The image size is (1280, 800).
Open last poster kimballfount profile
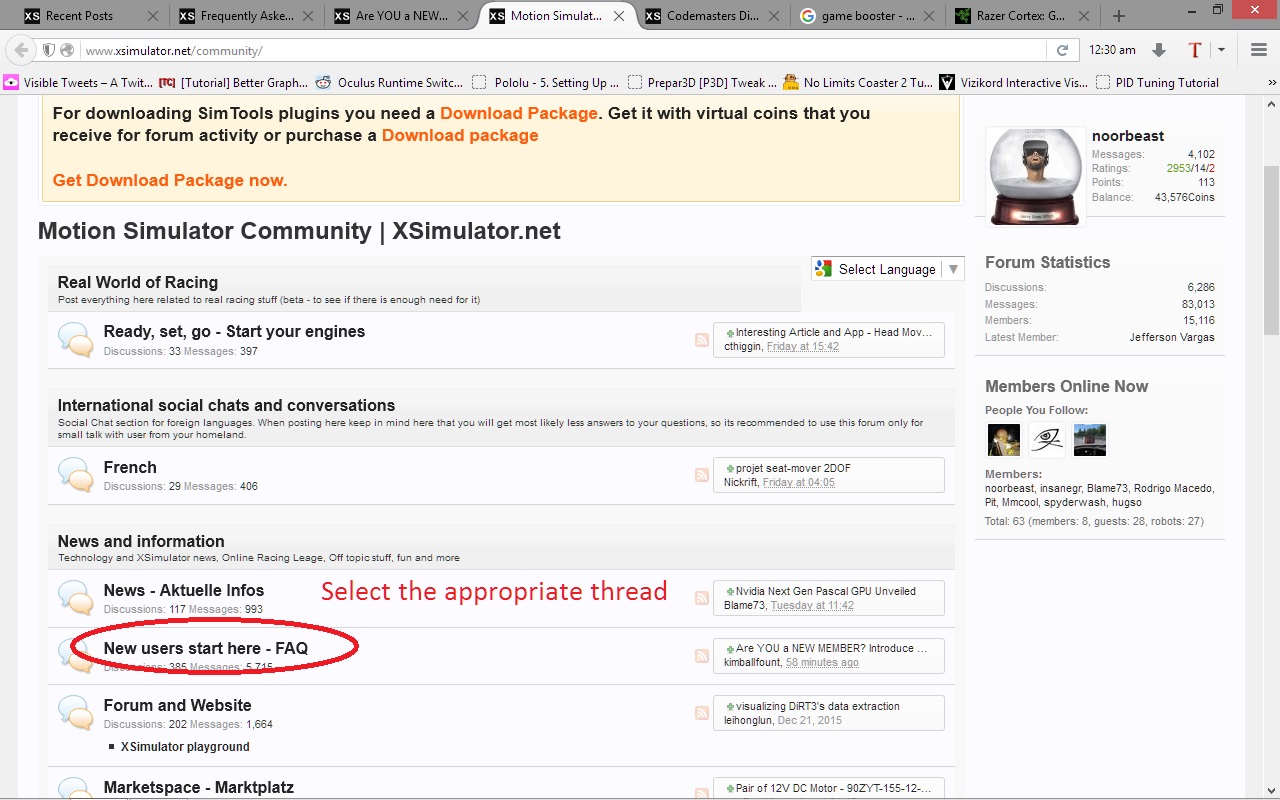coord(752,662)
